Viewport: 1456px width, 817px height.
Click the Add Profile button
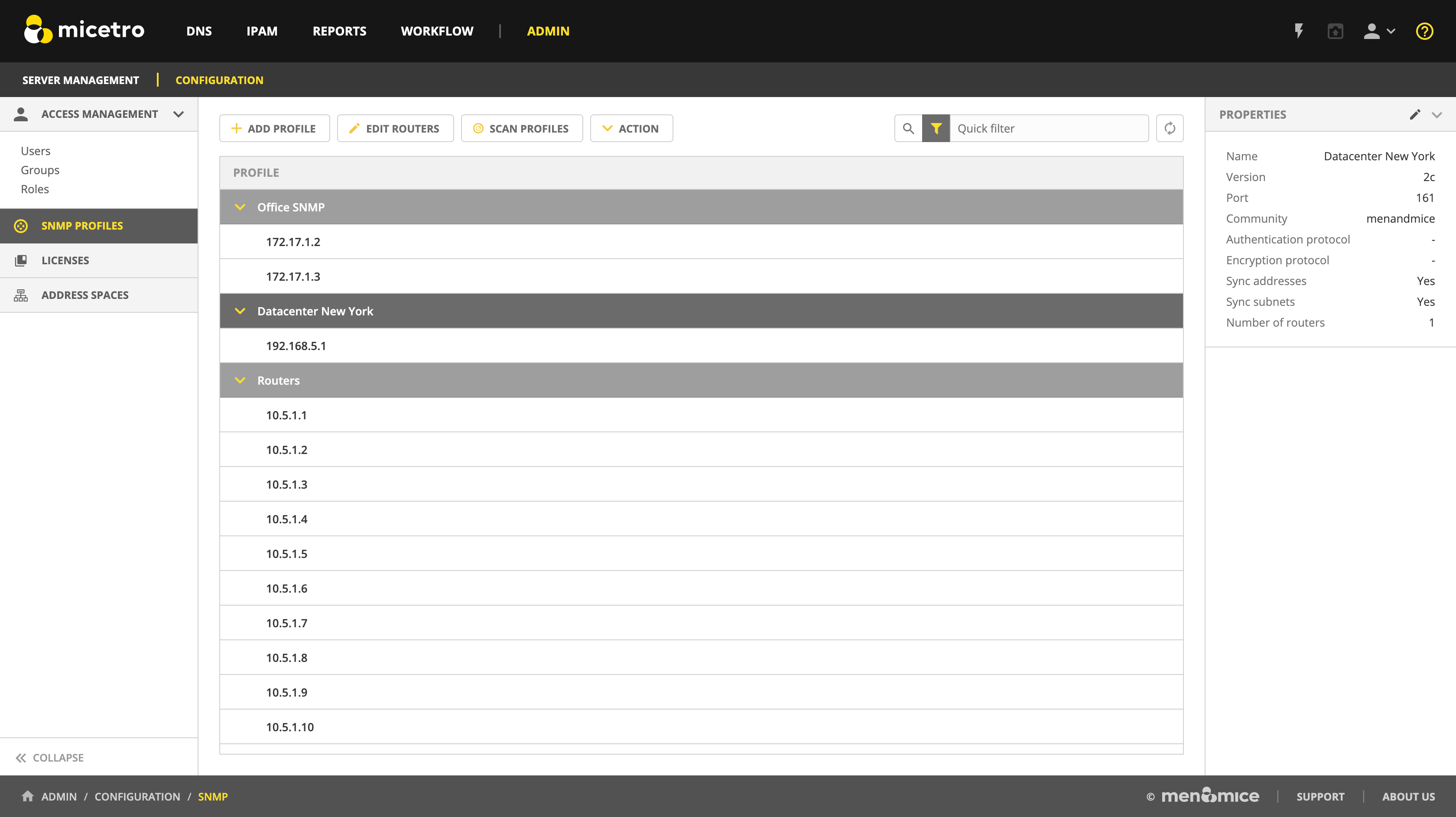pyautogui.click(x=274, y=128)
